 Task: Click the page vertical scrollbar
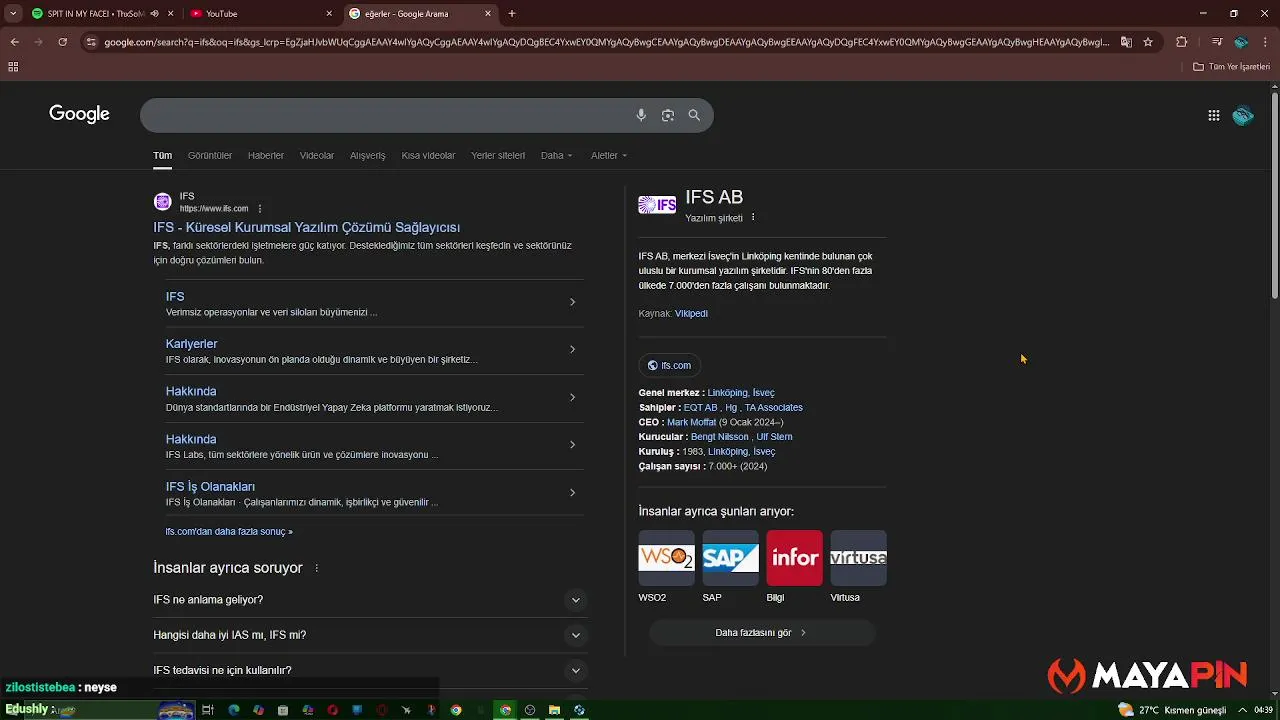[1275, 197]
